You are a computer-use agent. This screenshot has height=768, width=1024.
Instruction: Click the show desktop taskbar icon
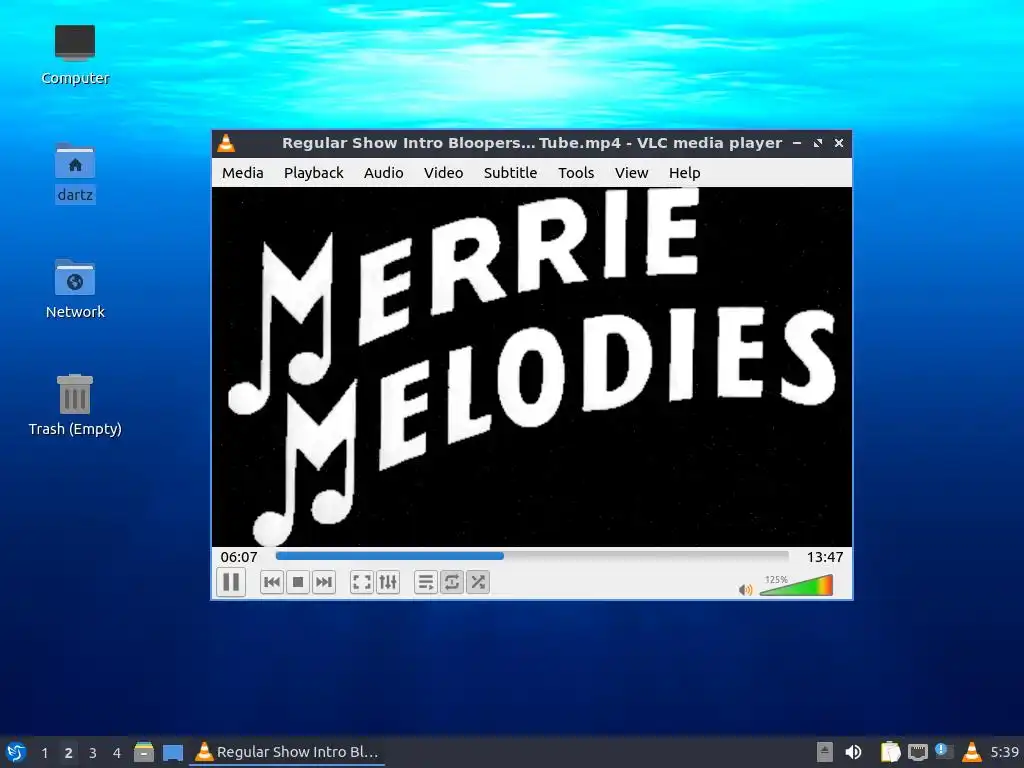tap(173, 752)
